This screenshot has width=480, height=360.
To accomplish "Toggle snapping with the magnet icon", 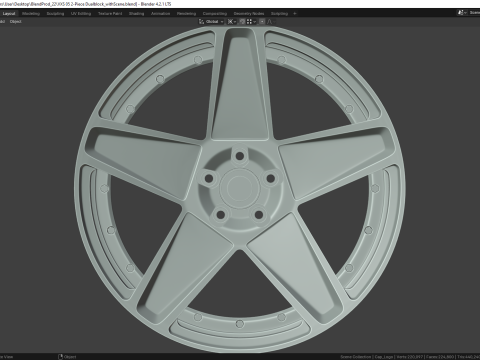I will 242,22.
